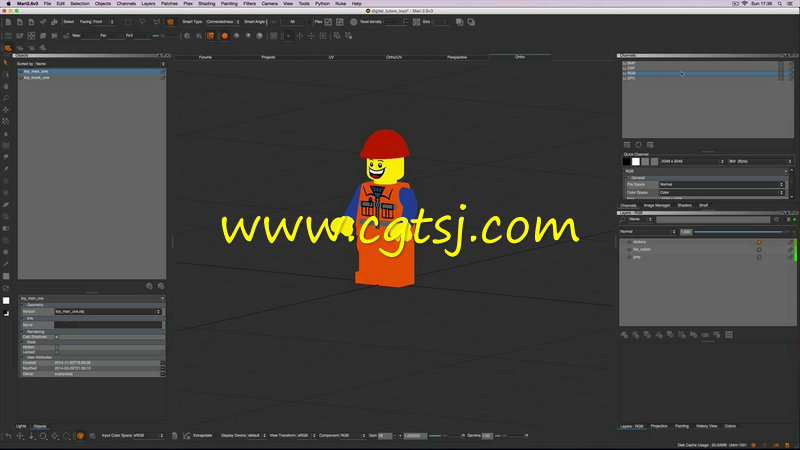The width and height of the screenshot is (800, 450).
Task: Click the Name field in Info section
Action: click(108, 324)
